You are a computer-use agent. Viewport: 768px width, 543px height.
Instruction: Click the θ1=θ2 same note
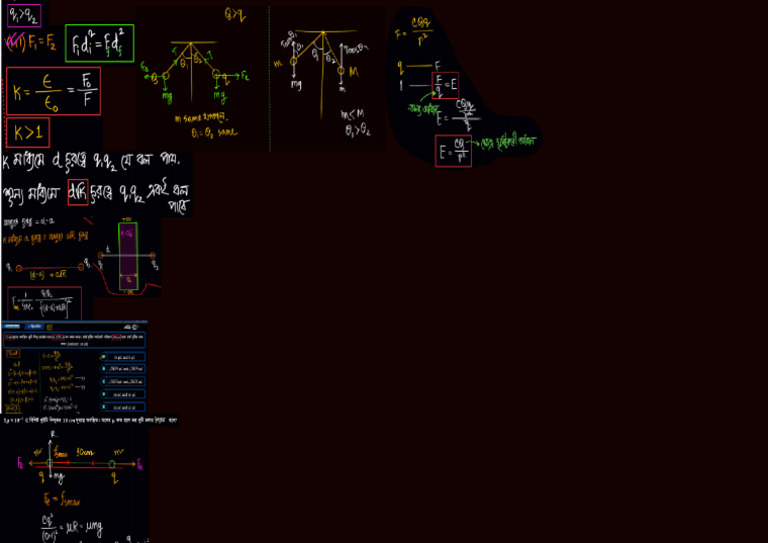pos(214,133)
